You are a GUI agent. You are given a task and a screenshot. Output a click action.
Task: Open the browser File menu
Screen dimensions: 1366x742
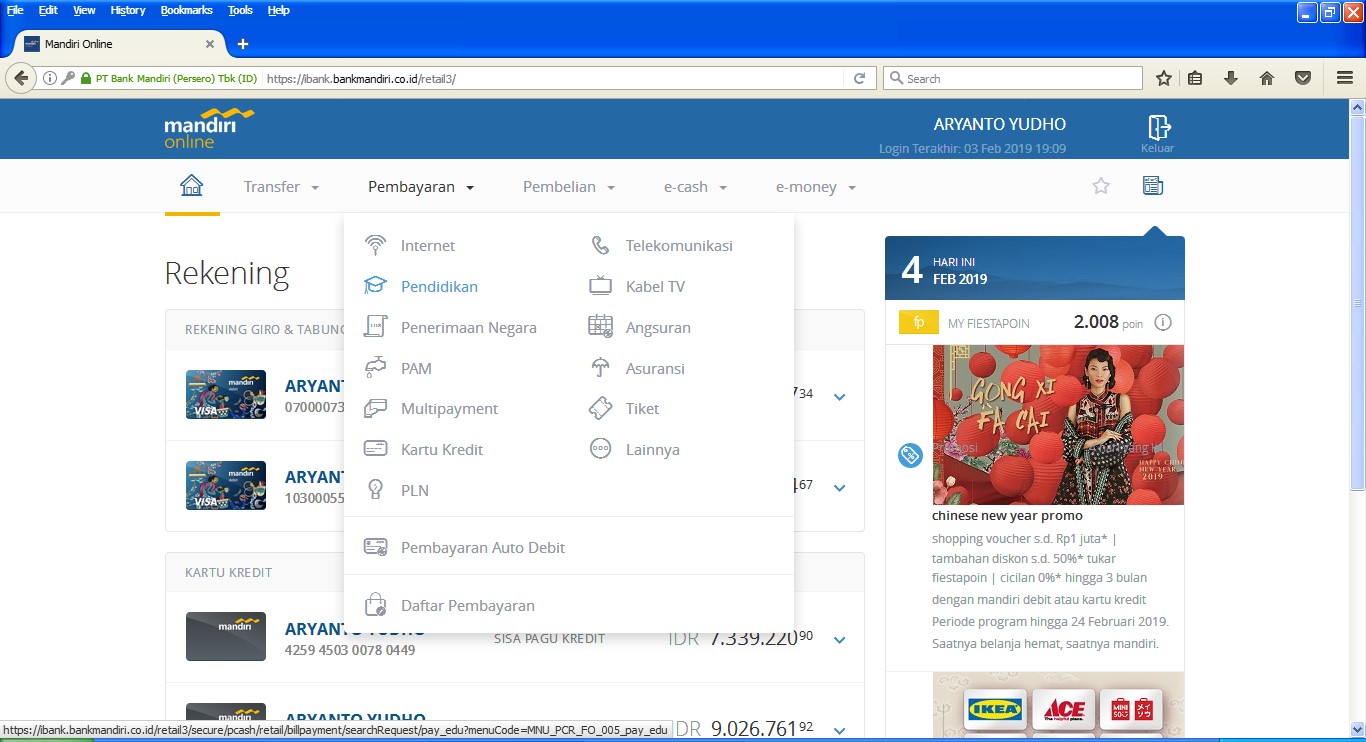coord(15,10)
